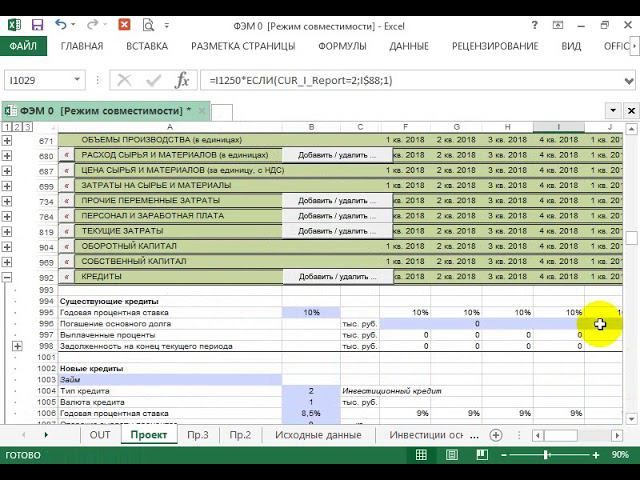Open Ribbon Display Options
Image resolution: width=640 pixels, height=480 pixels.
(x=558, y=25)
